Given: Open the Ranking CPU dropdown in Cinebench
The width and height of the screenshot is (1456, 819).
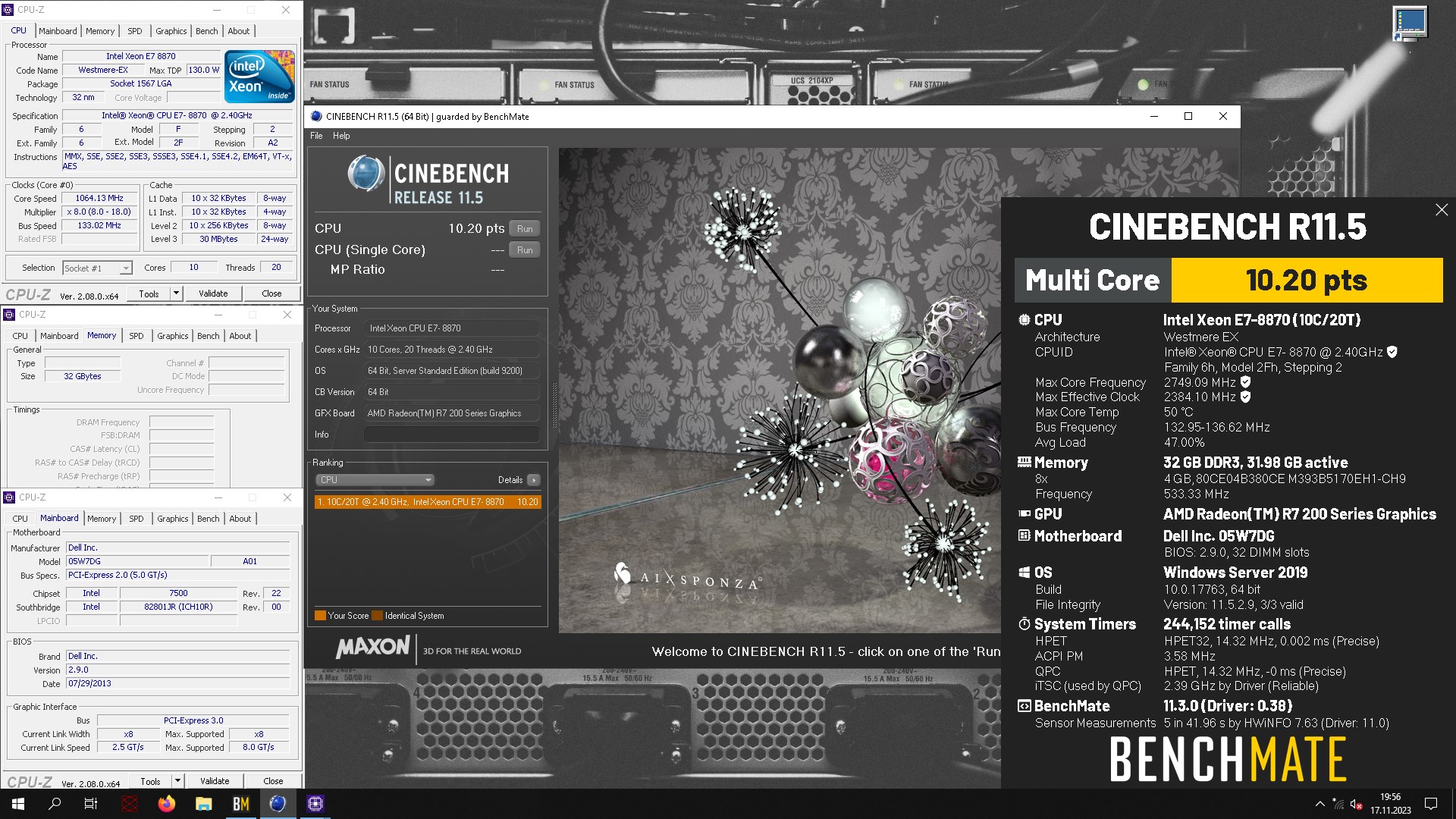Looking at the screenshot, I should (375, 480).
